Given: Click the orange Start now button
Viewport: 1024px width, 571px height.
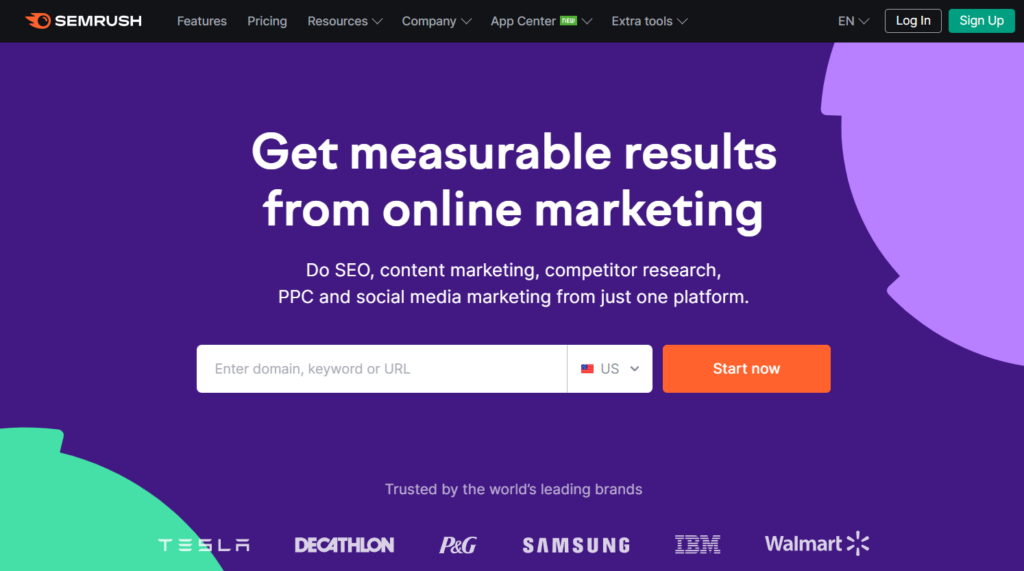Looking at the screenshot, I should 746,369.
